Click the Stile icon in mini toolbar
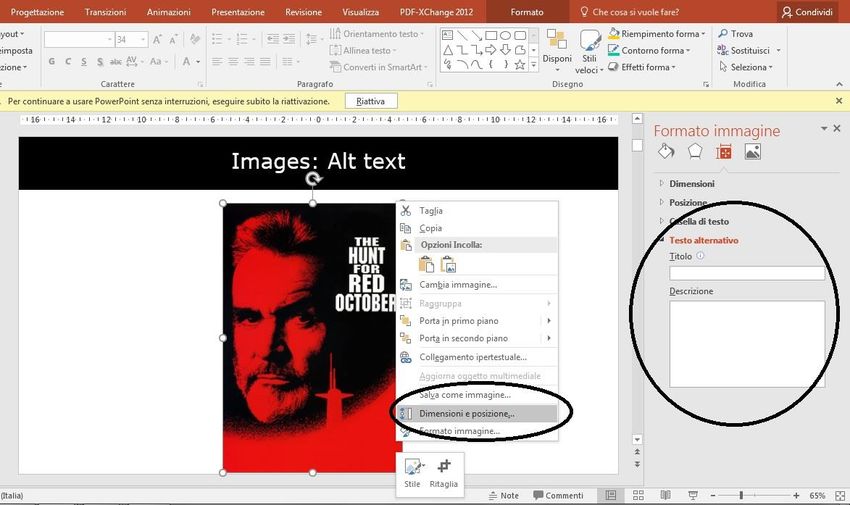850x505 pixels. 413,473
